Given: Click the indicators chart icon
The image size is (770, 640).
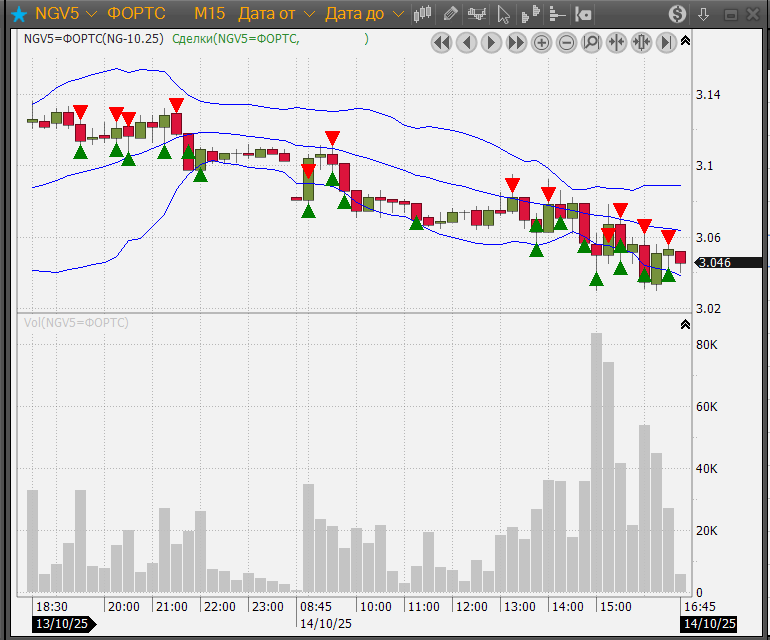Looking at the screenshot, I should 477,14.
